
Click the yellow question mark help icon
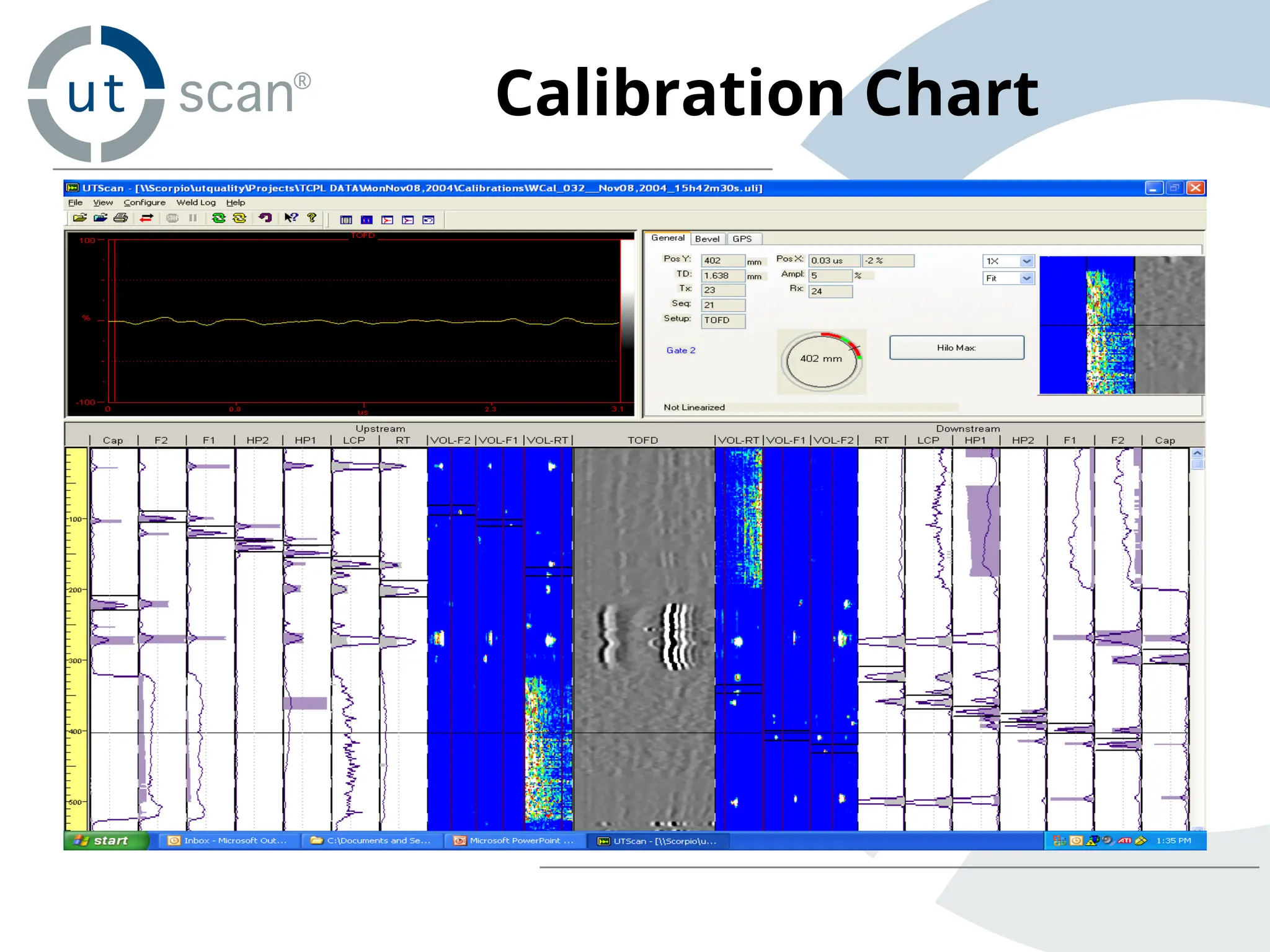pos(312,218)
